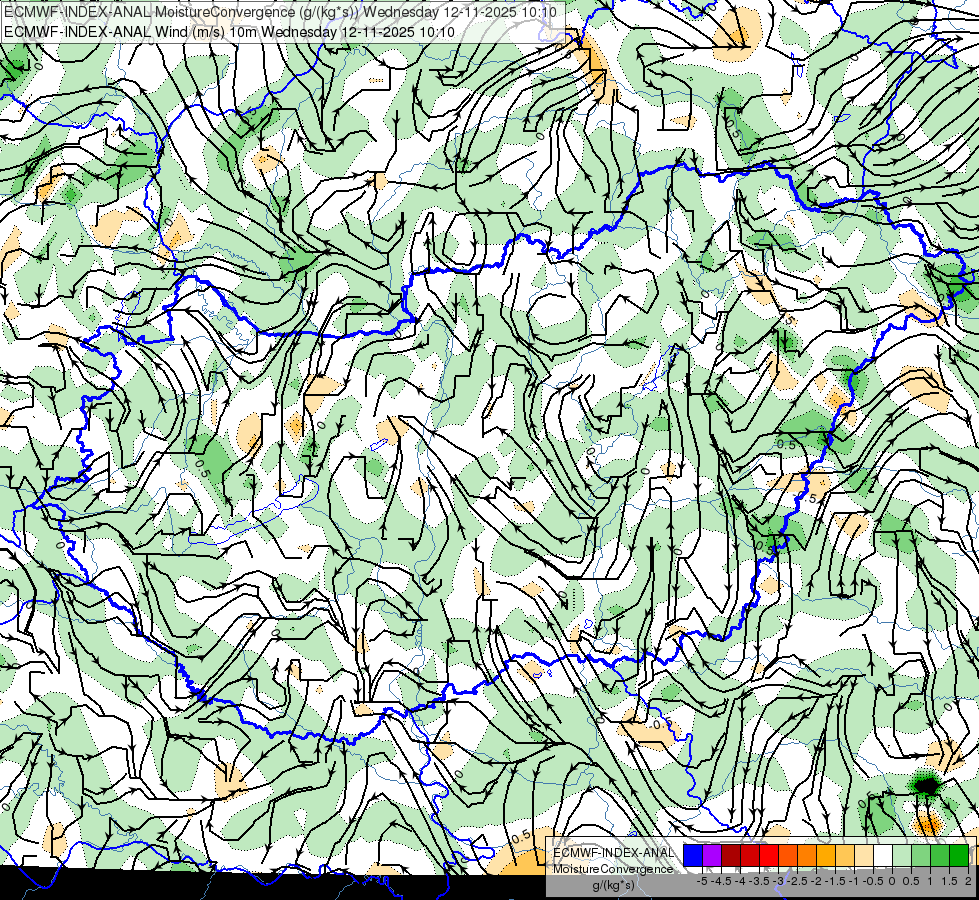Pick the orange swatch between -2.5 and -2

[x=807, y=856]
